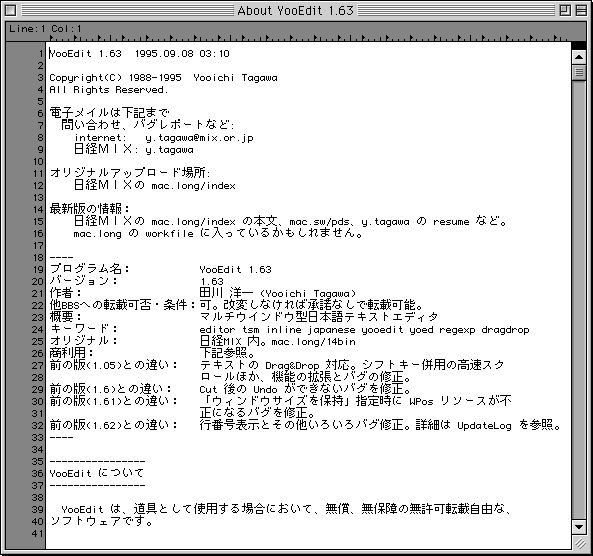The width and height of the screenshot is (593, 556).
Task: Click the y.tagawa@mix.or.jp email address
Action: pyautogui.click(x=199, y=138)
